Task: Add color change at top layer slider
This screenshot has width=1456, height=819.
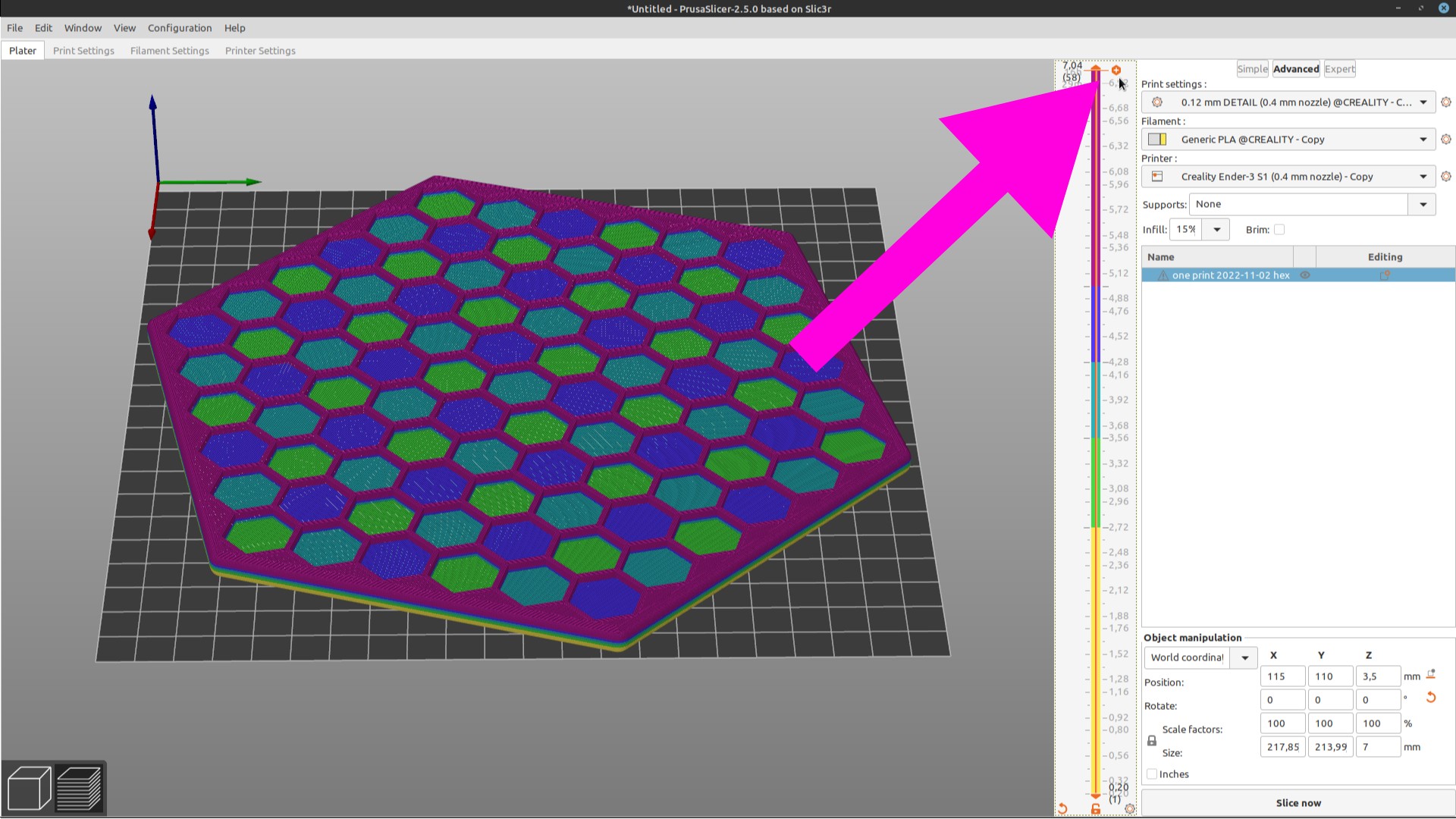Action: point(1116,70)
